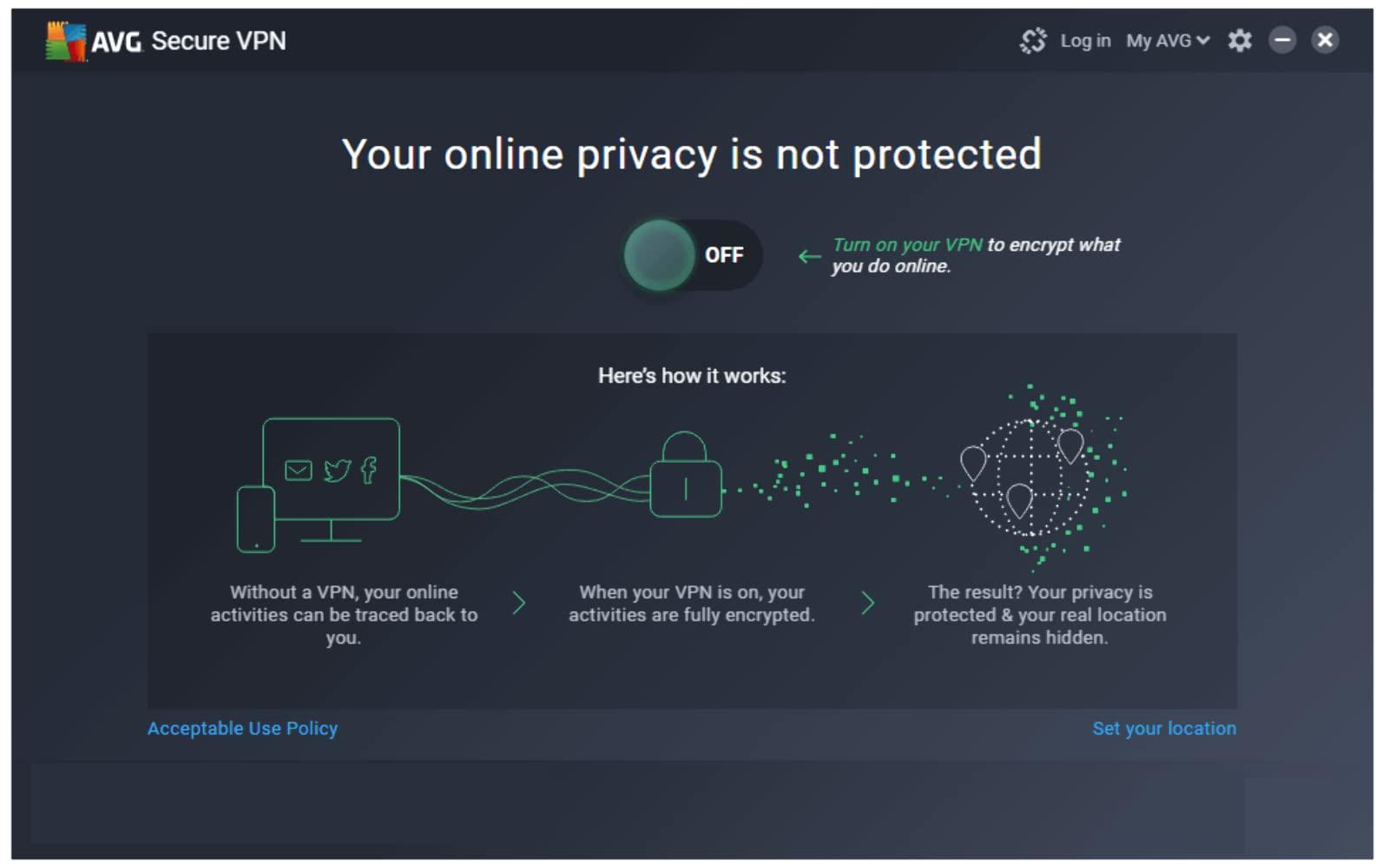Click the green padlock encryption icon
Screen dimensions: 1382x868
tap(685, 480)
